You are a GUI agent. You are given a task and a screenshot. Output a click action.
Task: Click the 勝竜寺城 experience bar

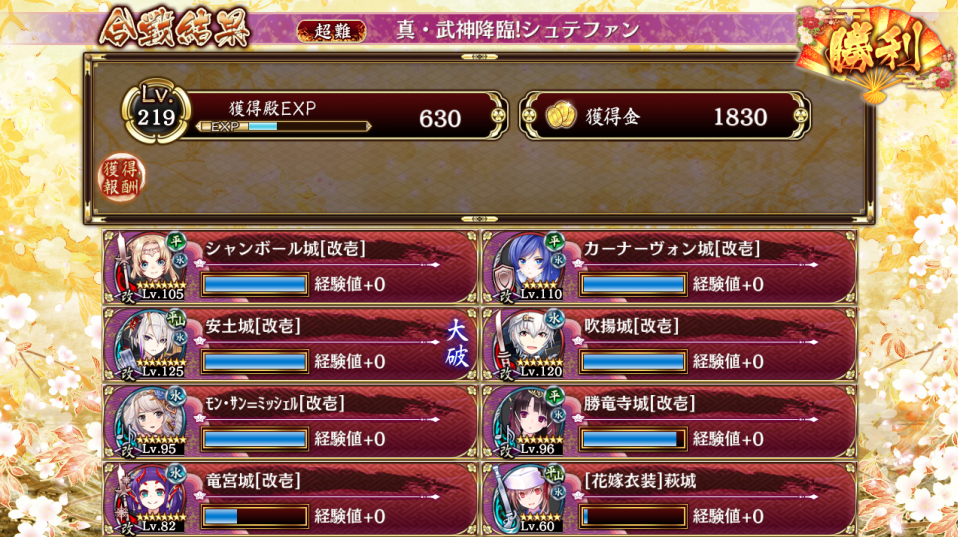tap(633, 439)
